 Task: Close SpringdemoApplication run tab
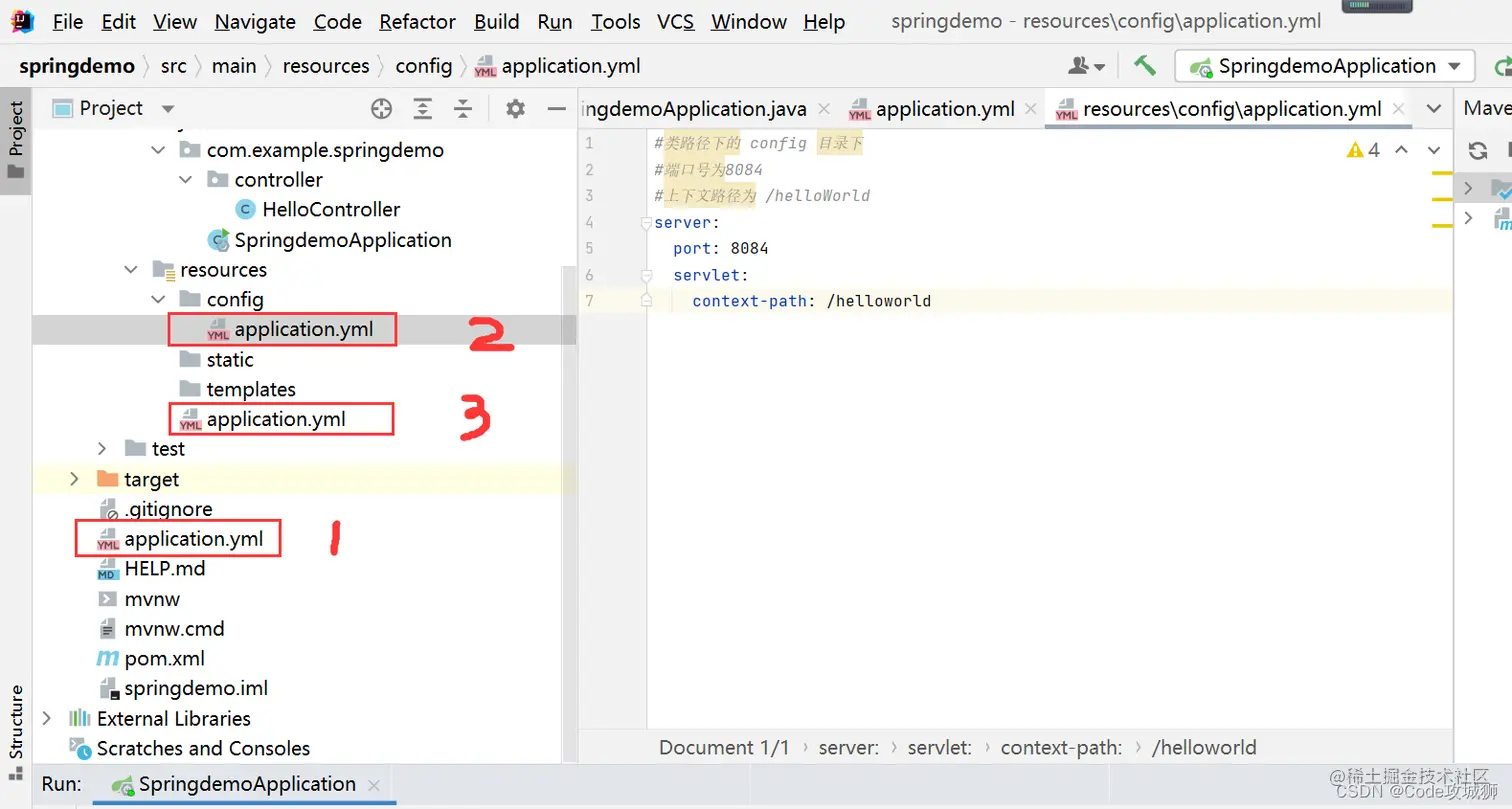pyautogui.click(x=373, y=786)
